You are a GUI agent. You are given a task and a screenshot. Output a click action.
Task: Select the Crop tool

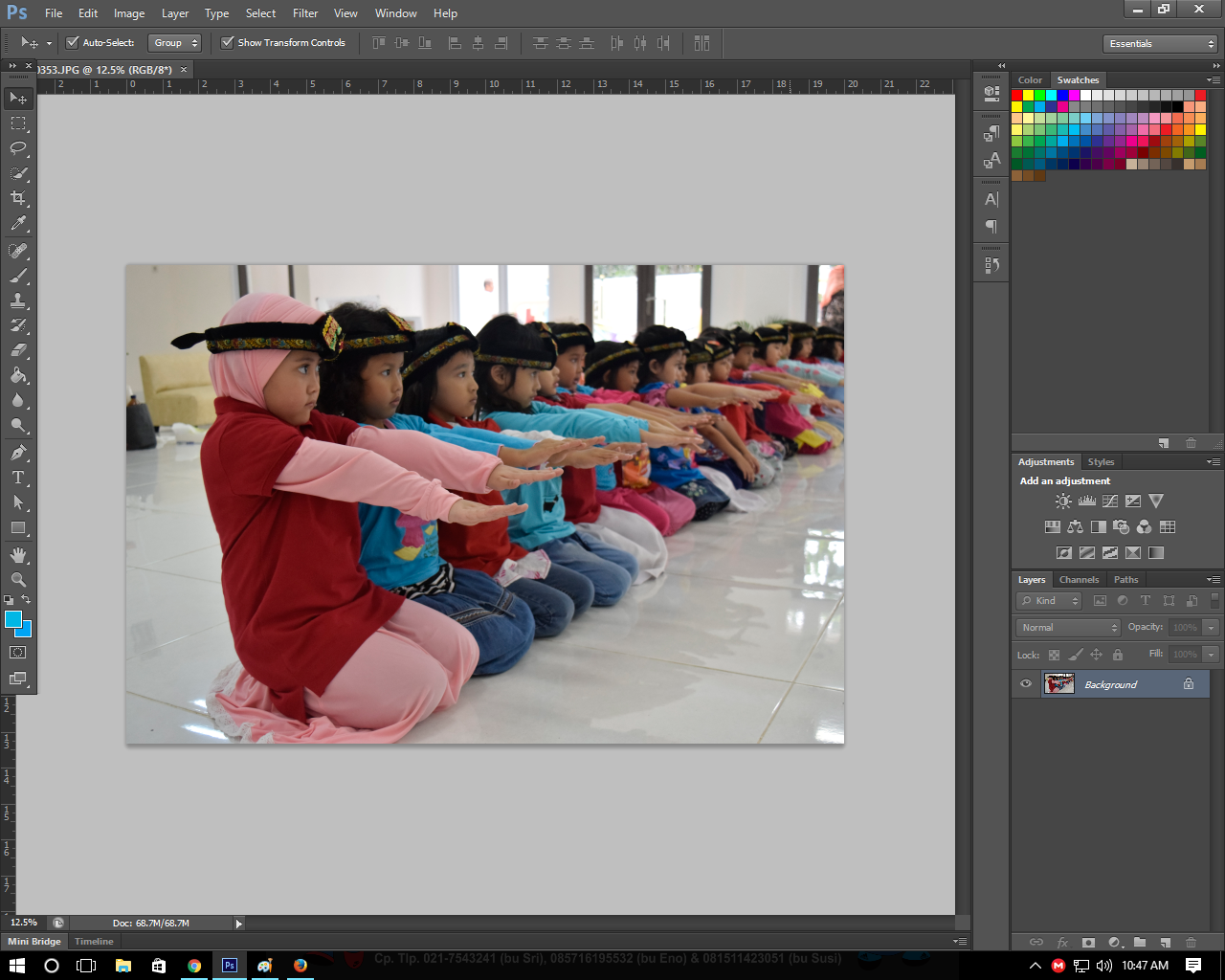click(17, 198)
